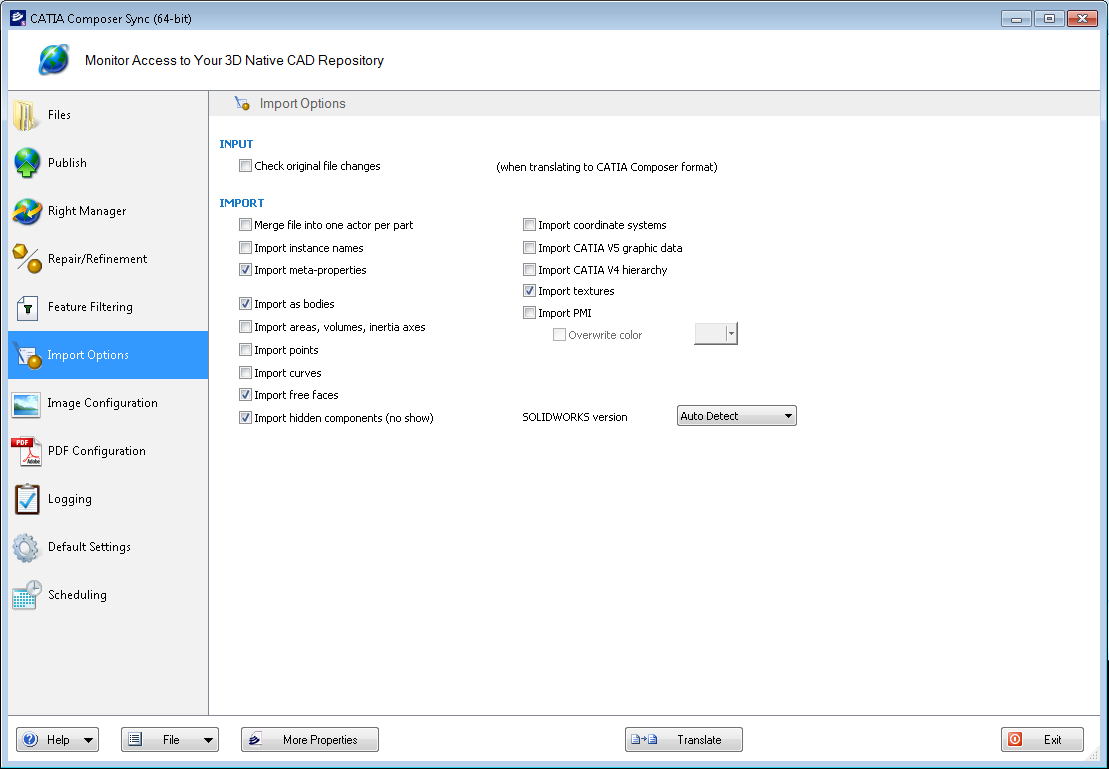This screenshot has height=769, width=1109.
Task: Click the window resize grip corner
Action: click(1094, 755)
